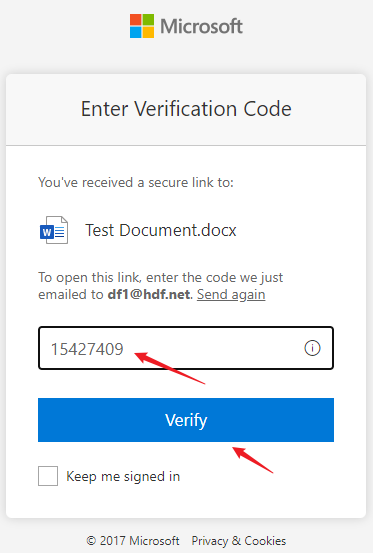This screenshot has height=553, width=373.
Task: Click the "You've received a secure link" text
Action: coord(136,182)
